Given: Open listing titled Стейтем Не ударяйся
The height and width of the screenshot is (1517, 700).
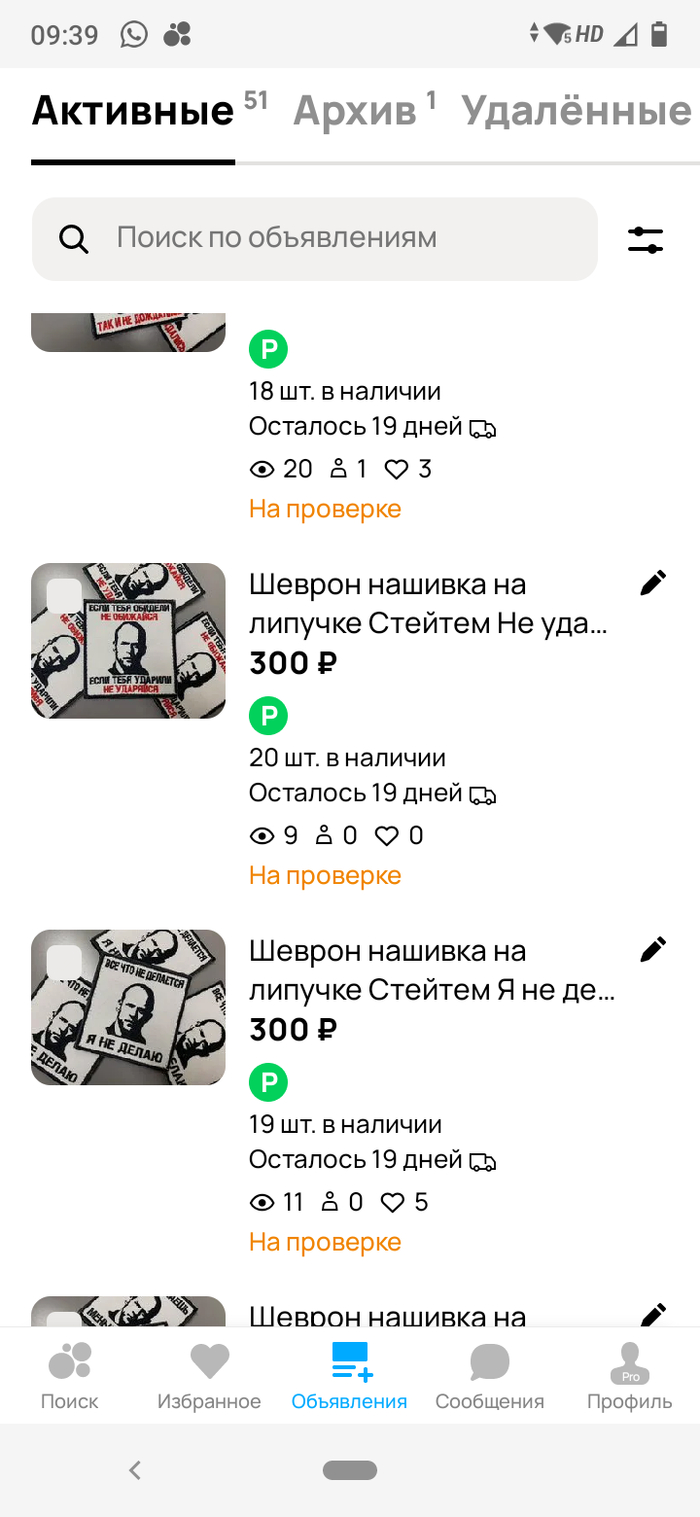Looking at the screenshot, I should [428, 604].
